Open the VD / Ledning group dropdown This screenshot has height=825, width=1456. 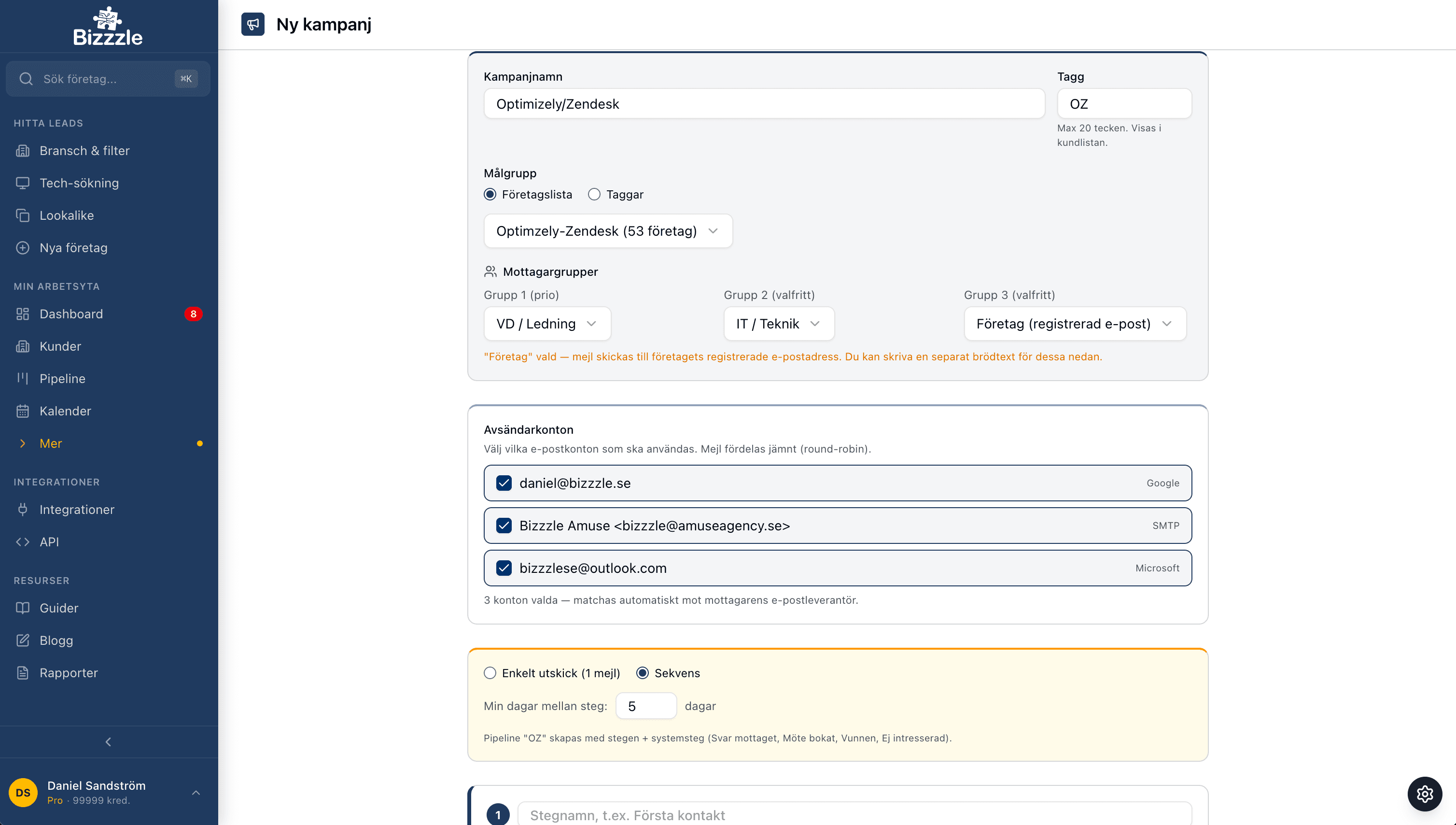[546, 324]
